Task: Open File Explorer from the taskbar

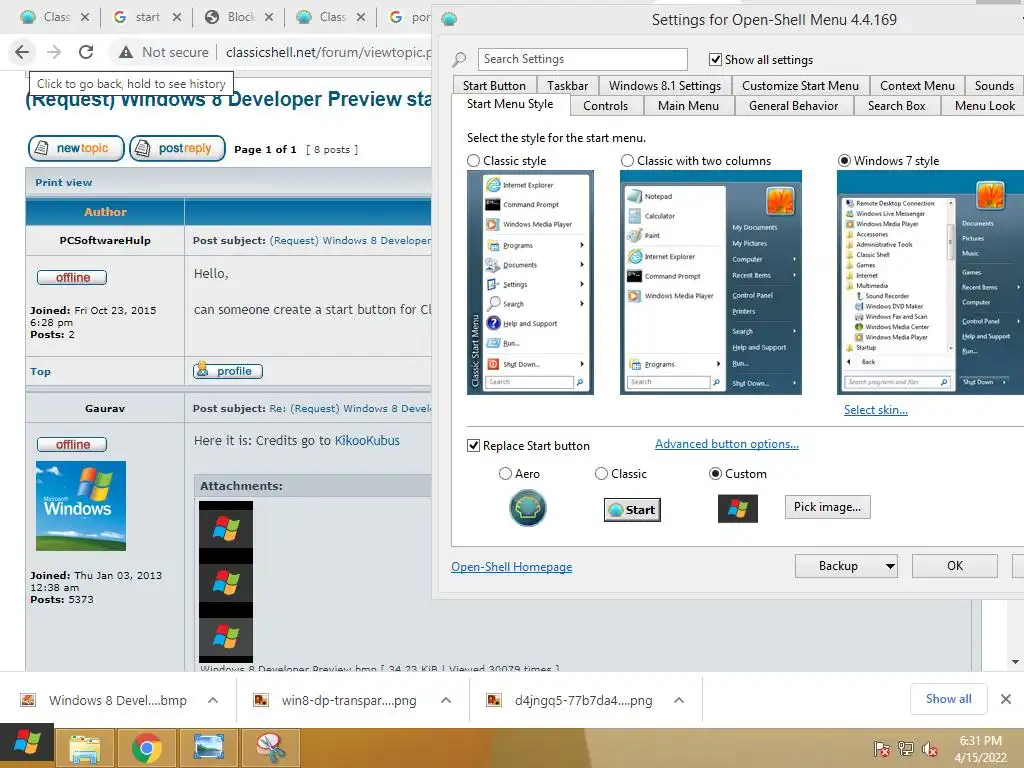Action: coord(85,748)
